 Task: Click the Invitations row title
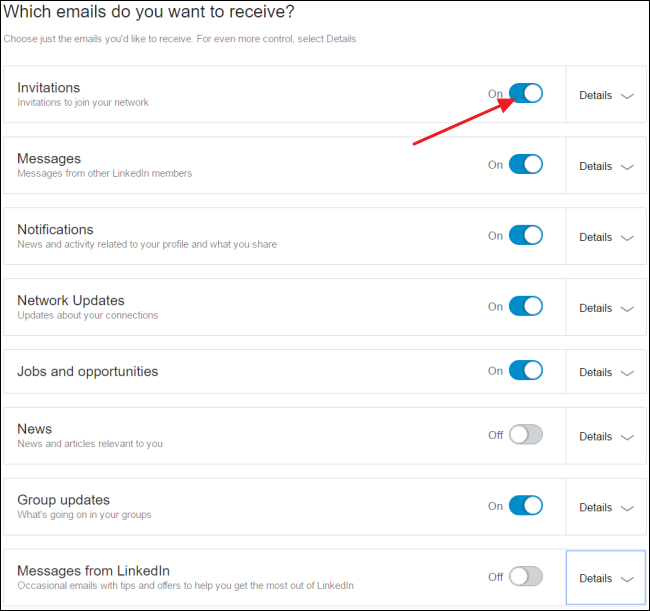pos(49,88)
